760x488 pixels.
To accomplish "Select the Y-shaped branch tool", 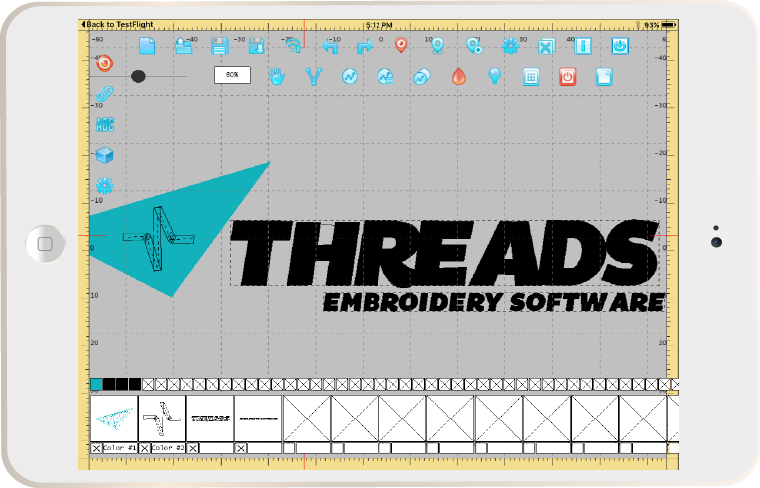I will pos(314,77).
